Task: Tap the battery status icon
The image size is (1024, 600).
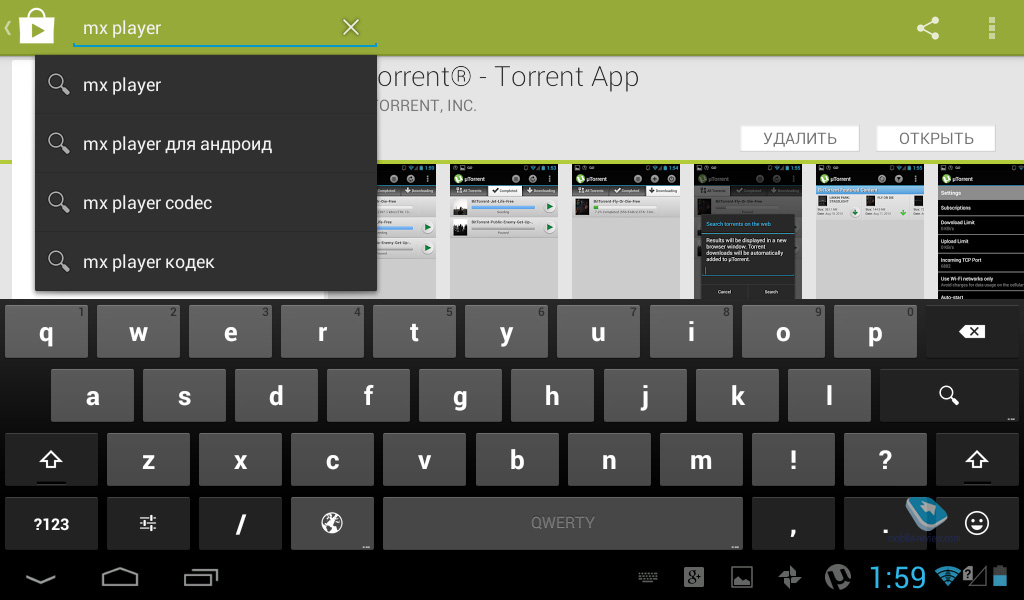Action: (x=1000, y=576)
